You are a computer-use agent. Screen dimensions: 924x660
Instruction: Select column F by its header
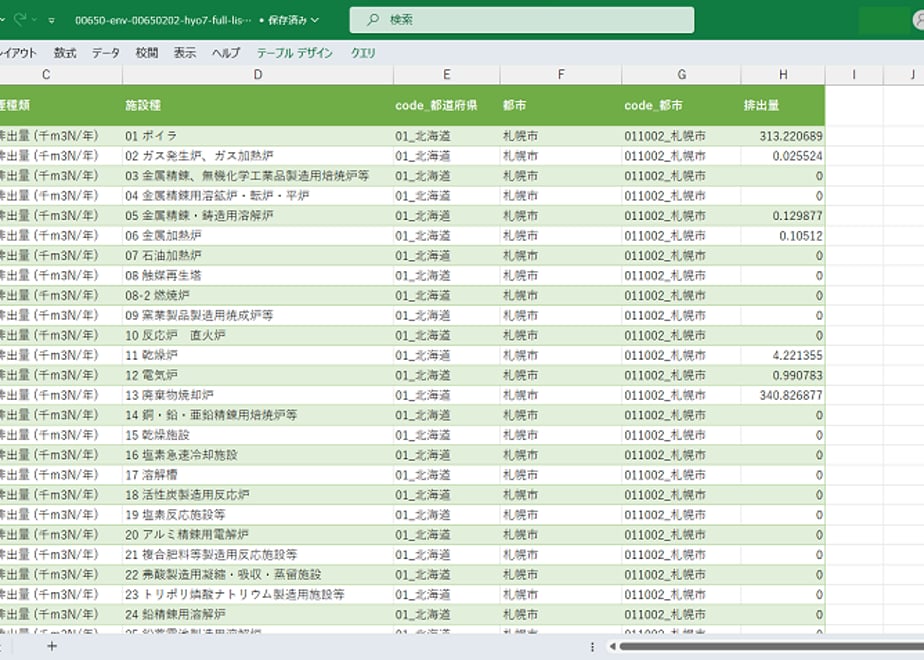(x=561, y=75)
